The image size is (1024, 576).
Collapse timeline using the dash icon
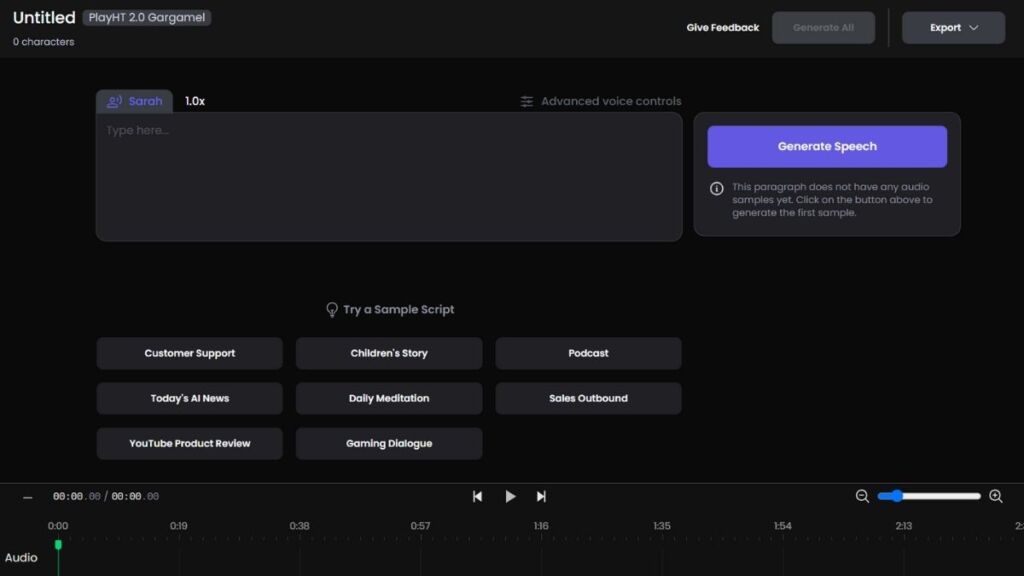pos(27,497)
